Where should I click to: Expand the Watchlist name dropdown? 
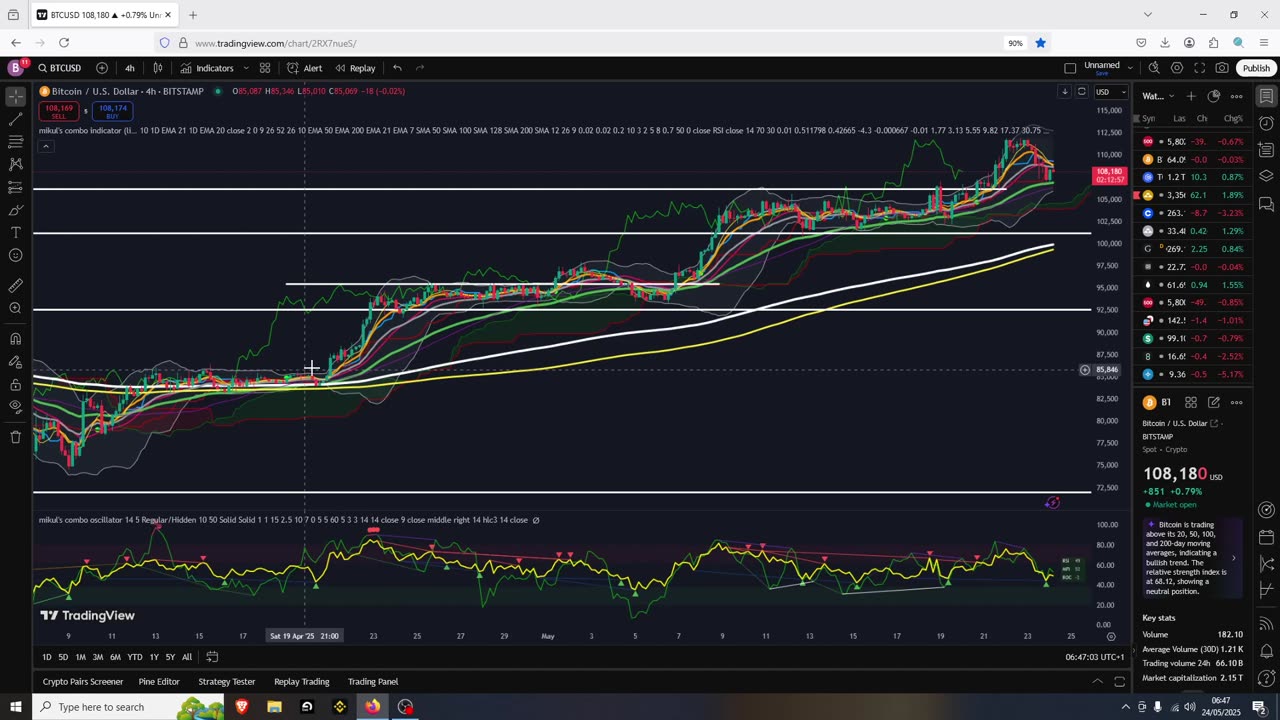point(1158,96)
